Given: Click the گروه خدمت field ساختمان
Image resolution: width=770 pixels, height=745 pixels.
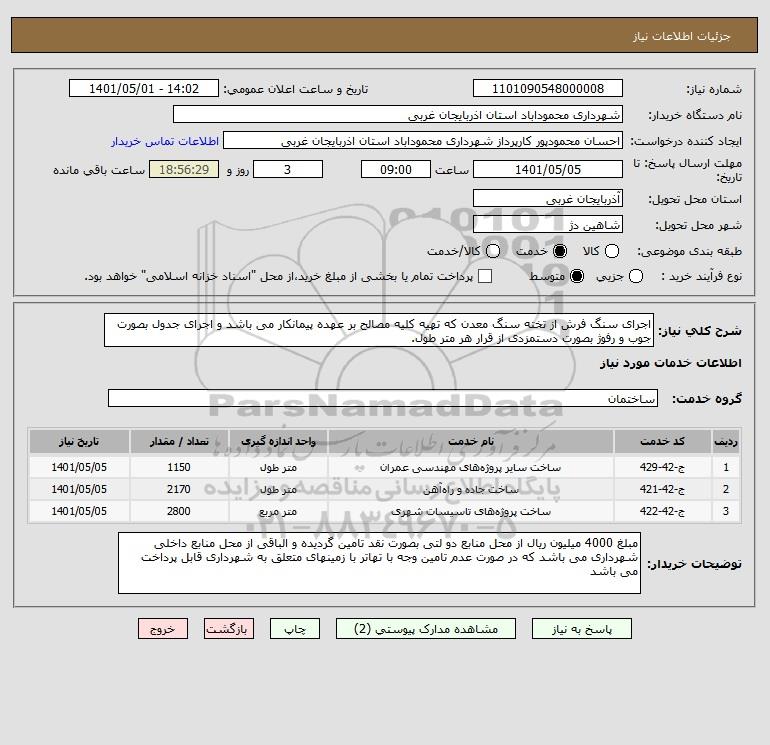Looking at the screenshot, I should pos(383,398).
